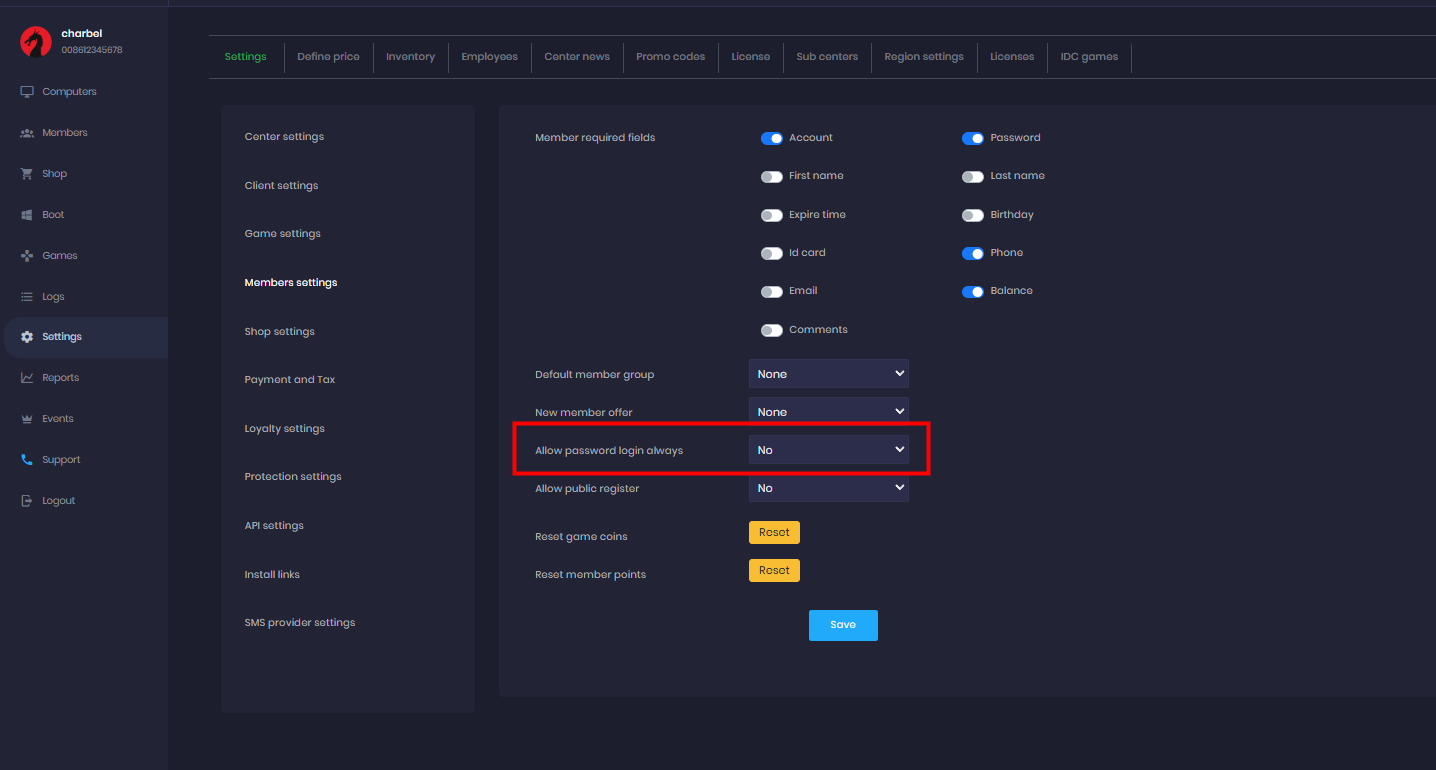
Task: Open Members via the people icon
Action: pyautogui.click(x=27, y=133)
